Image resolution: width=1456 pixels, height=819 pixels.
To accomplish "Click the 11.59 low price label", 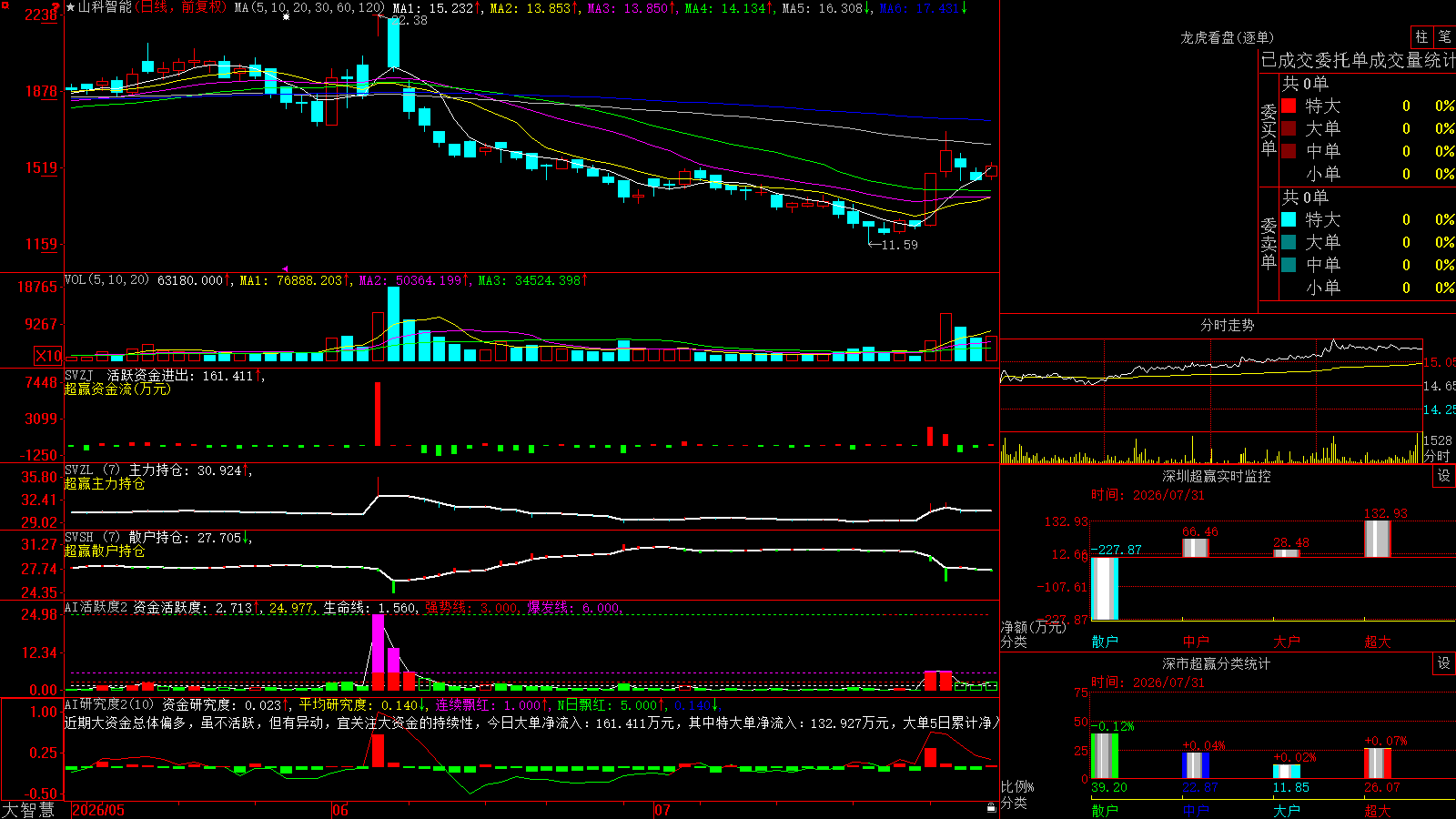I will tap(899, 245).
